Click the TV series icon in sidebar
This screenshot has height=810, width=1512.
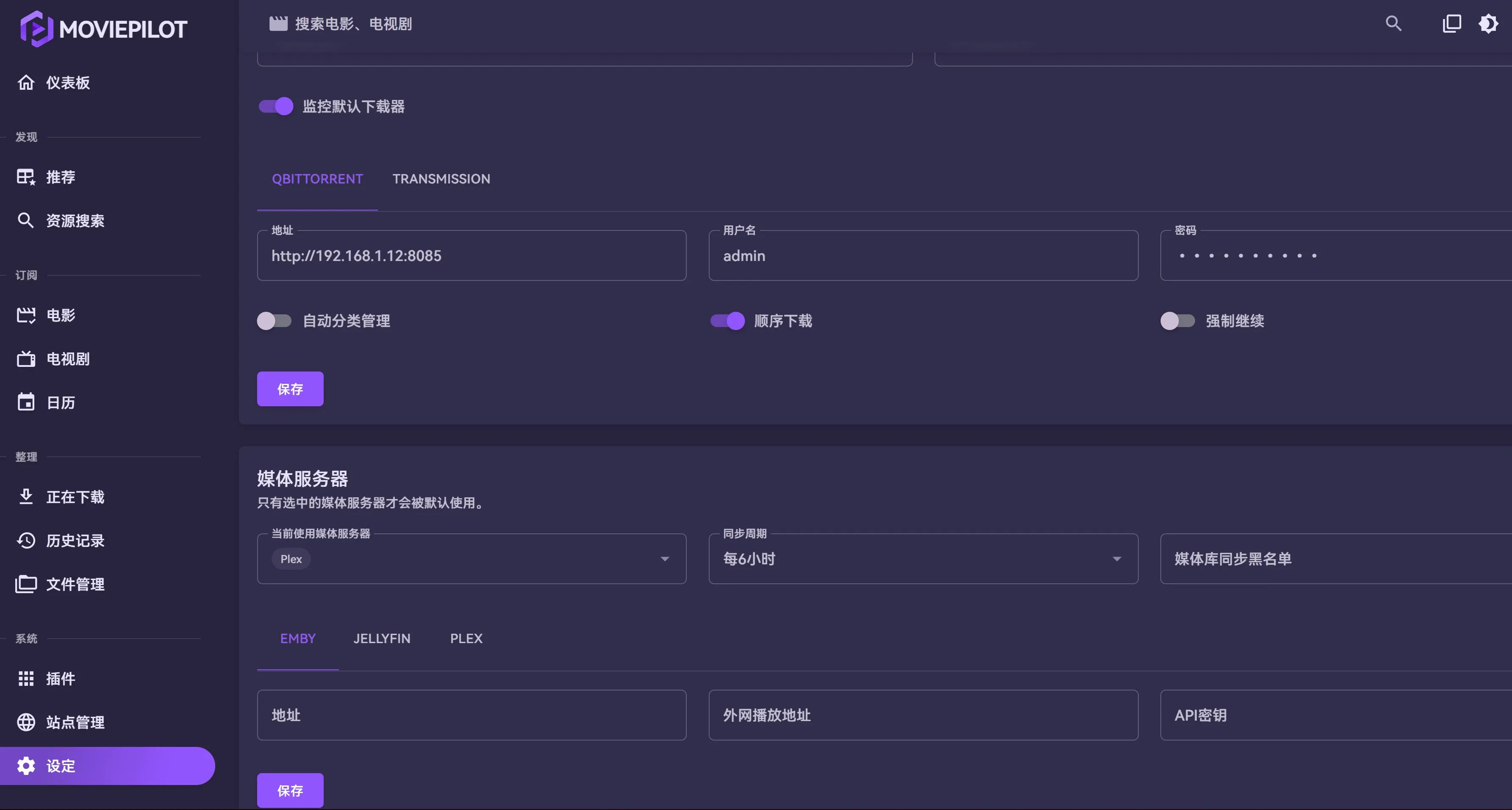[x=26, y=359]
